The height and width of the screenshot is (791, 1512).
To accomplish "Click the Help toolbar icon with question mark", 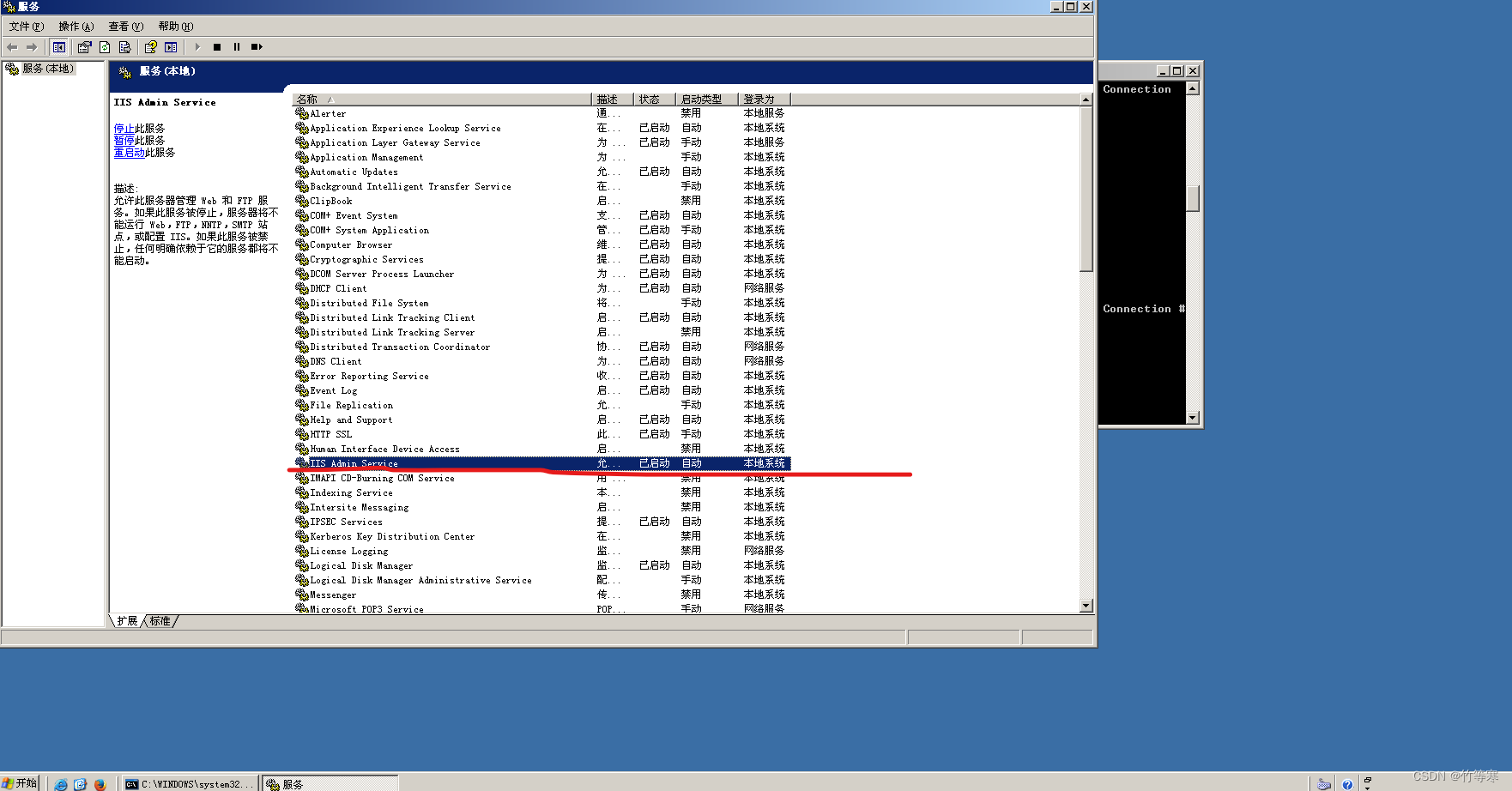I will 151,47.
